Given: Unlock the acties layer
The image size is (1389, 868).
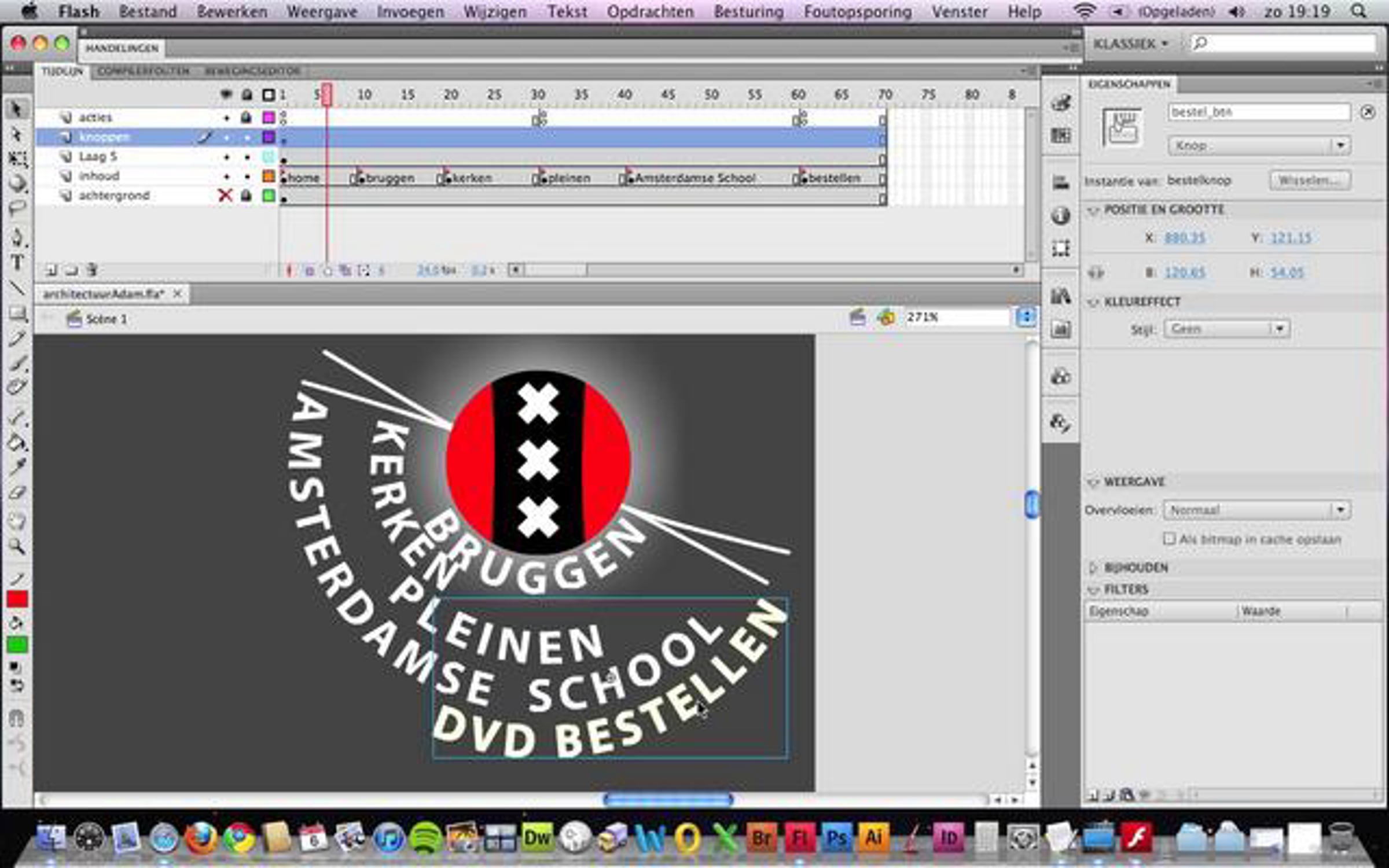Looking at the screenshot, I should 247,117.
